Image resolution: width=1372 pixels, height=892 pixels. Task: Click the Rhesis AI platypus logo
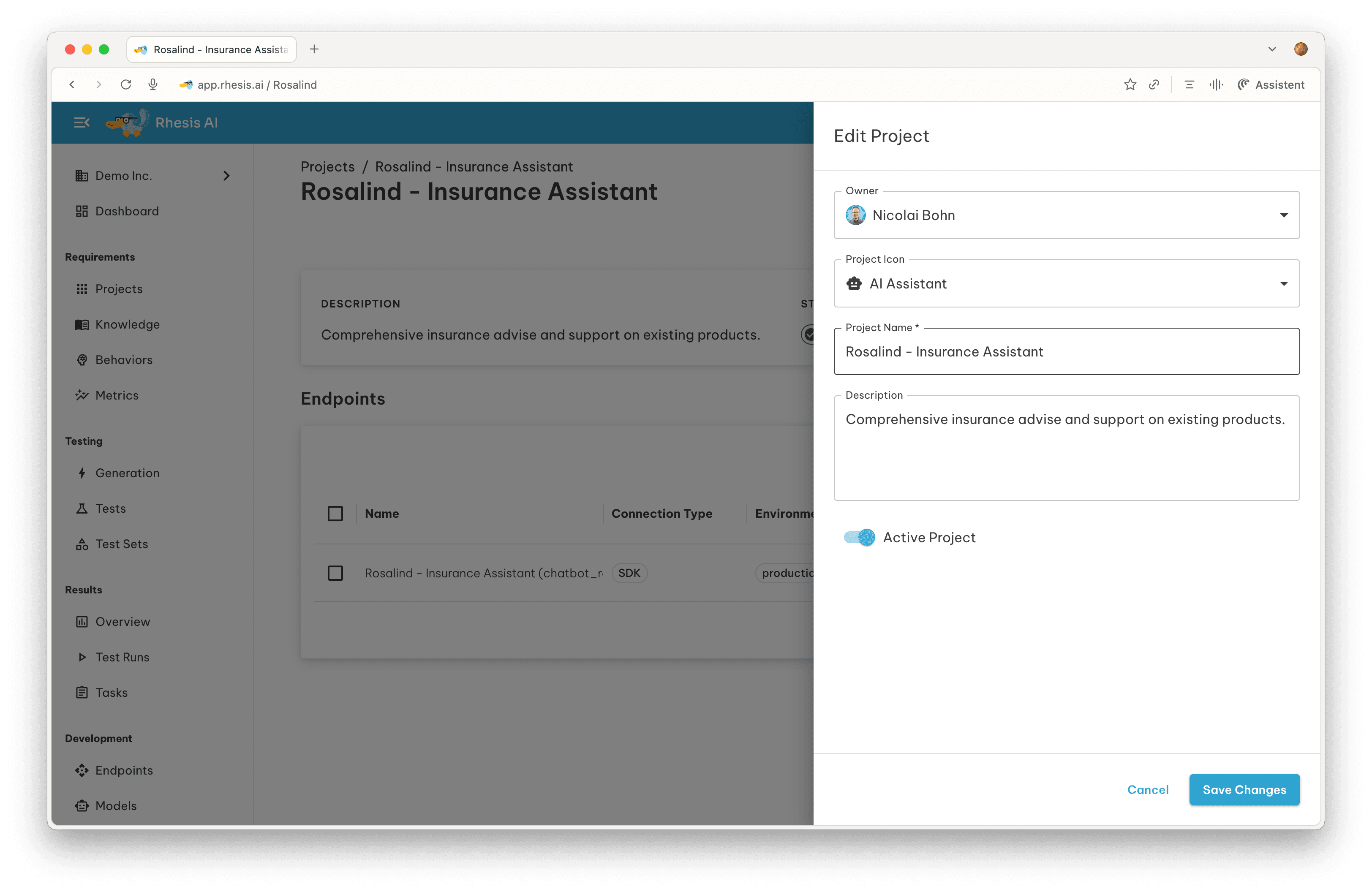(127, 122)
